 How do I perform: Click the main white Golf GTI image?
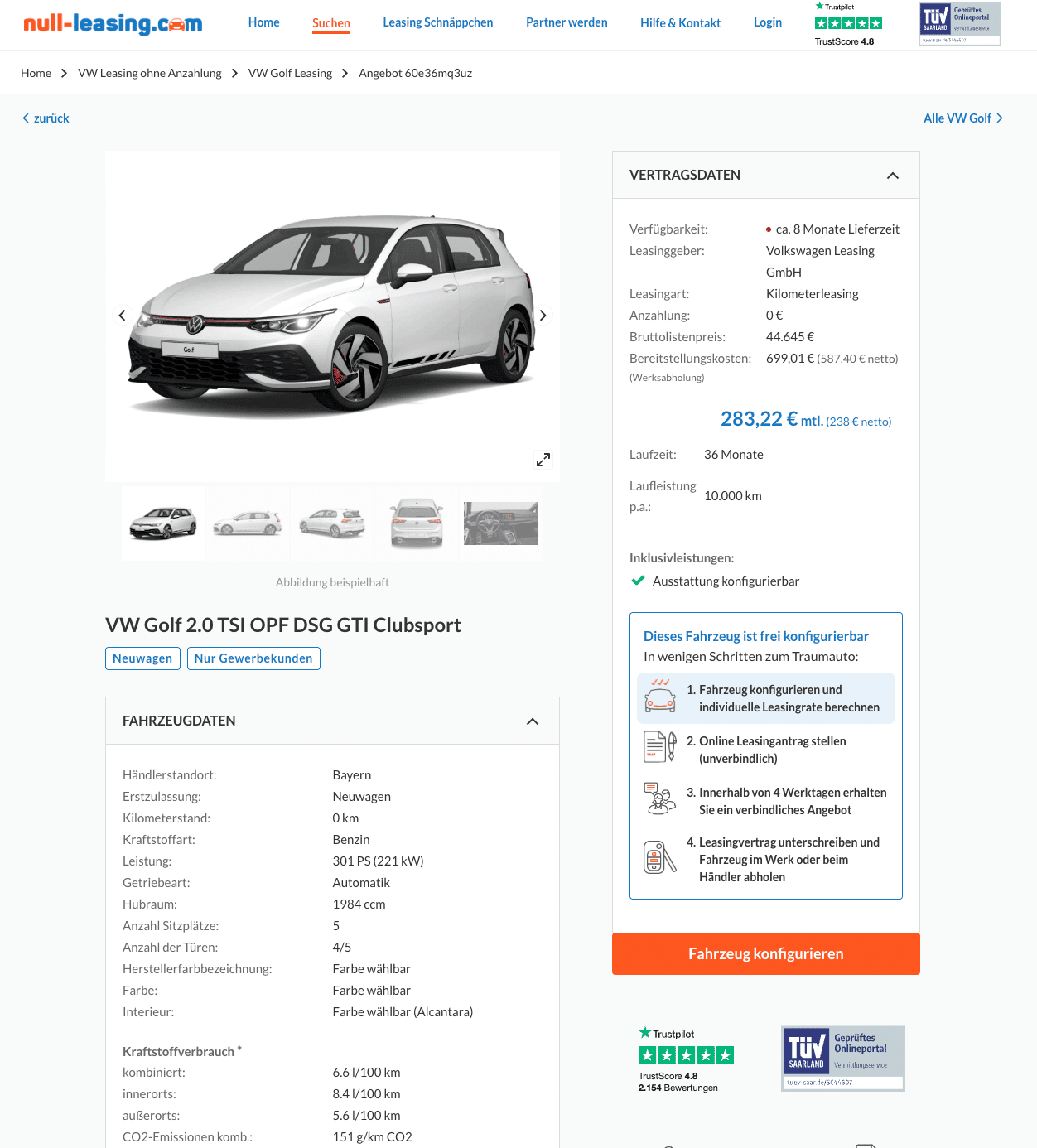click(x=332, y=316)
